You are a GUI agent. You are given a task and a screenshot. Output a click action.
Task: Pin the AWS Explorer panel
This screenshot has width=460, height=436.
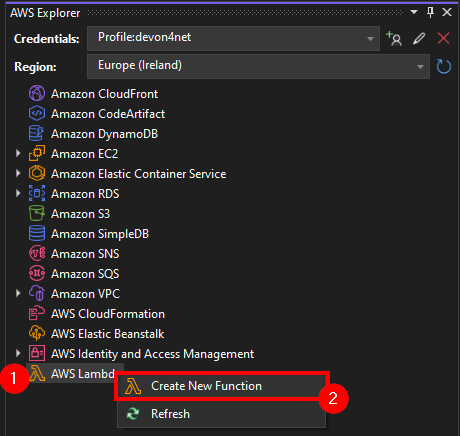[430, 12]
